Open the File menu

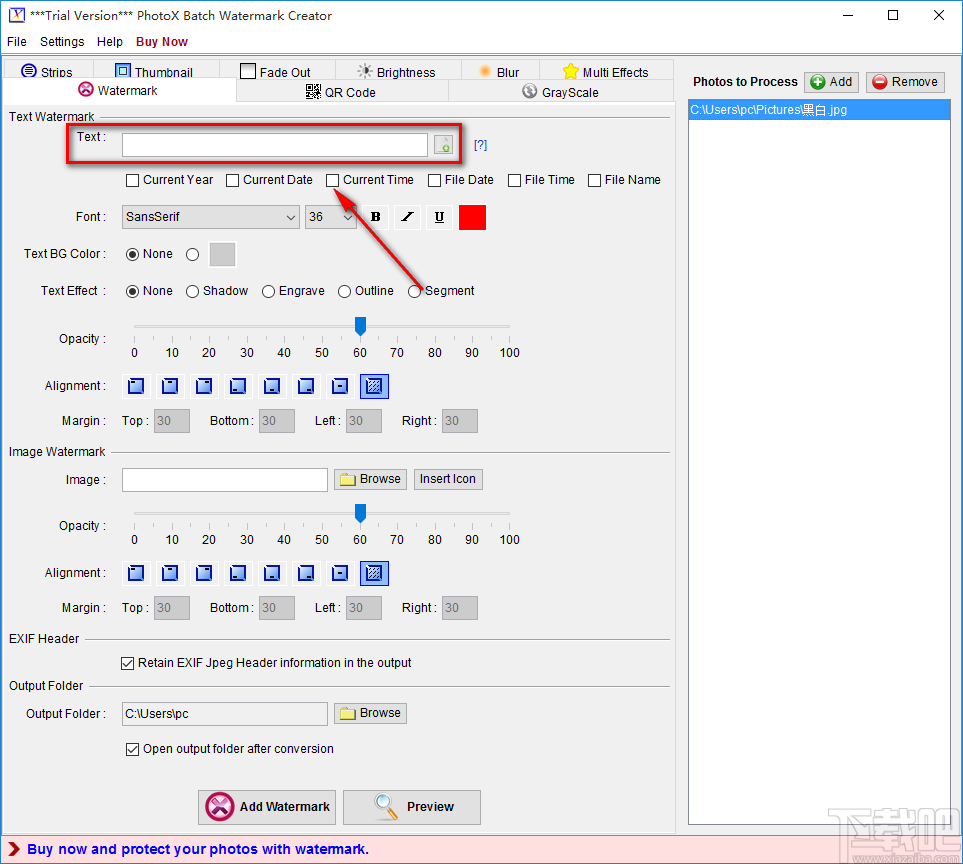17,42
